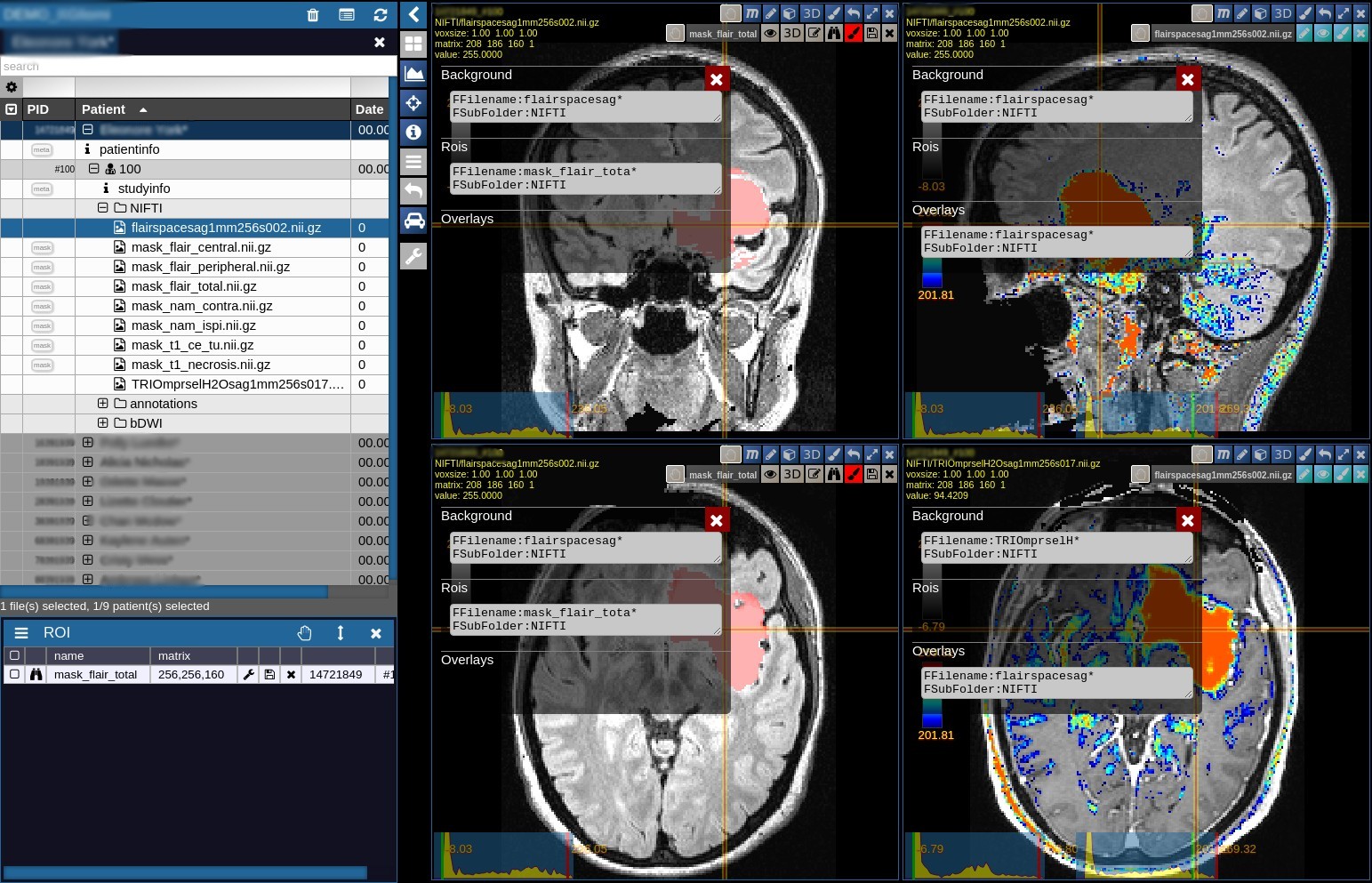Open the area chart tool in vertical toolbar
This screenshot has width=1372, height=883.
click(x=413, y=74)
